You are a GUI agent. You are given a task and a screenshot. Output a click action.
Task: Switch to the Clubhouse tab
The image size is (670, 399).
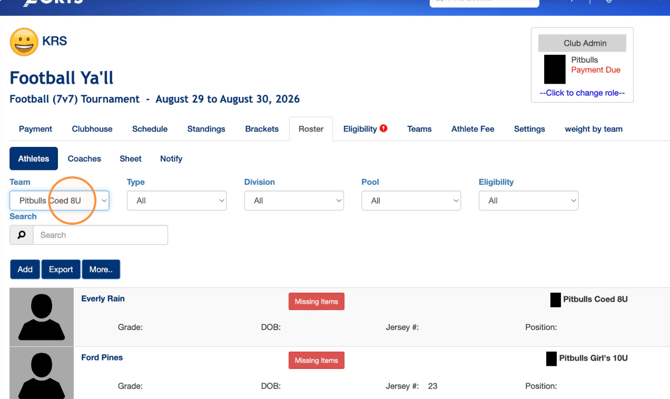point(92,129)
